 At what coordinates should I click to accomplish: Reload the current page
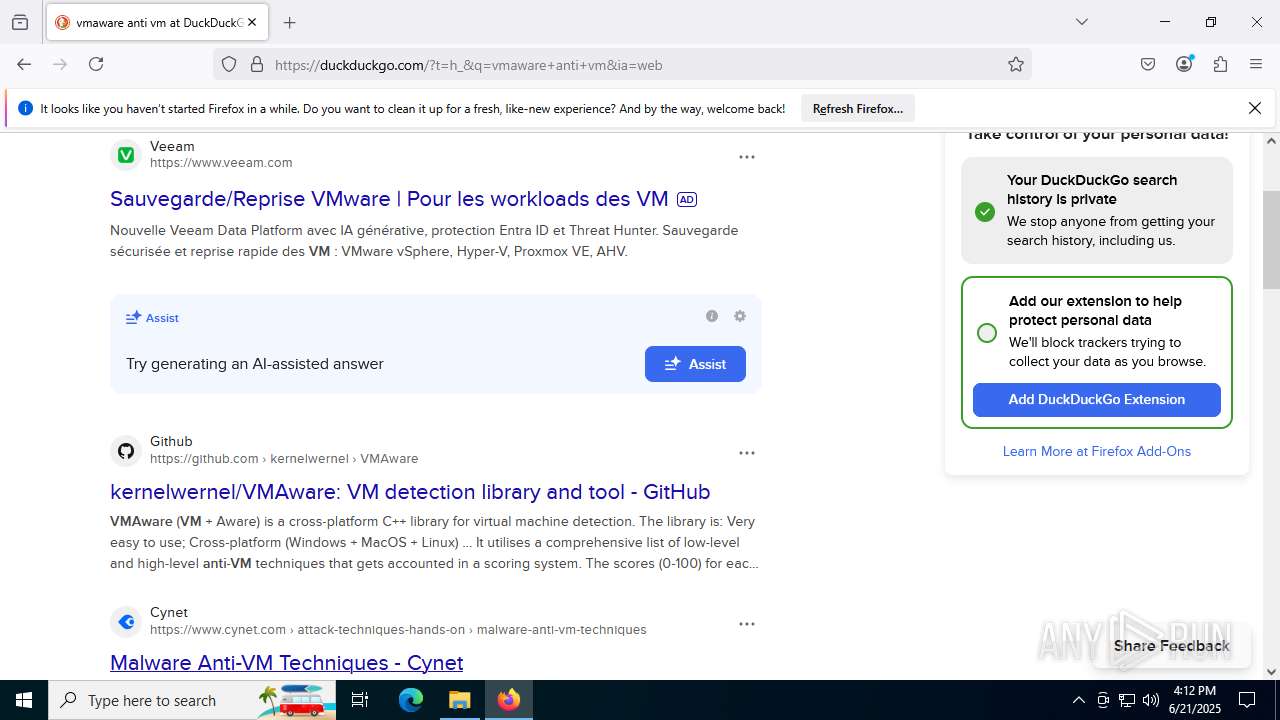click(x=96, y=64)
